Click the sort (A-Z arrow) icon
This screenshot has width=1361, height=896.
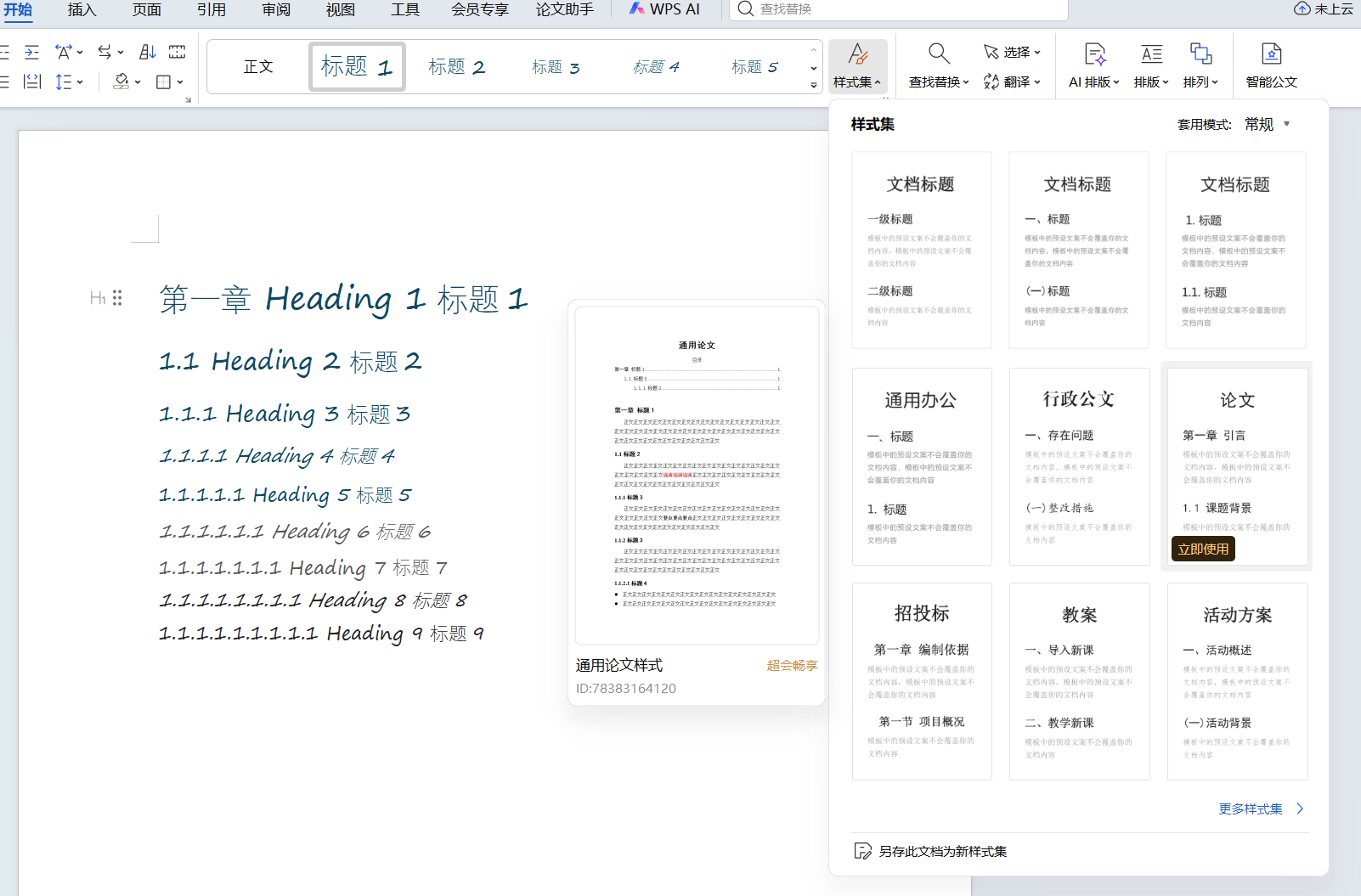coord(147,52)
